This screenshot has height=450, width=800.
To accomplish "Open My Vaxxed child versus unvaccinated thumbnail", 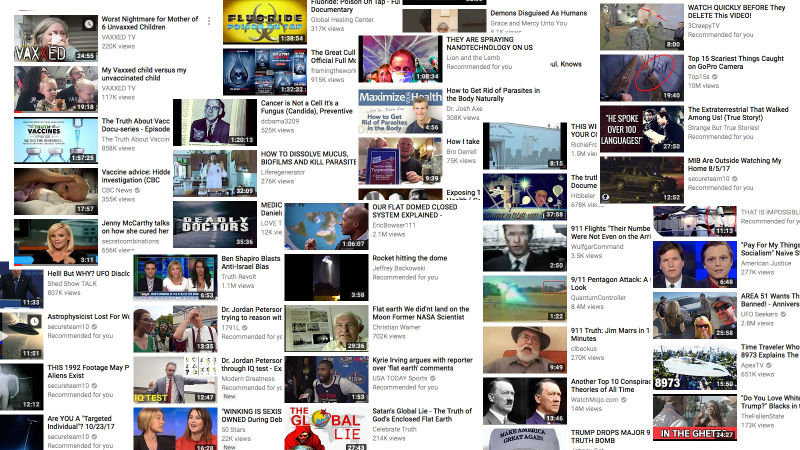I will pyautogui.click(x=56, y=89).
